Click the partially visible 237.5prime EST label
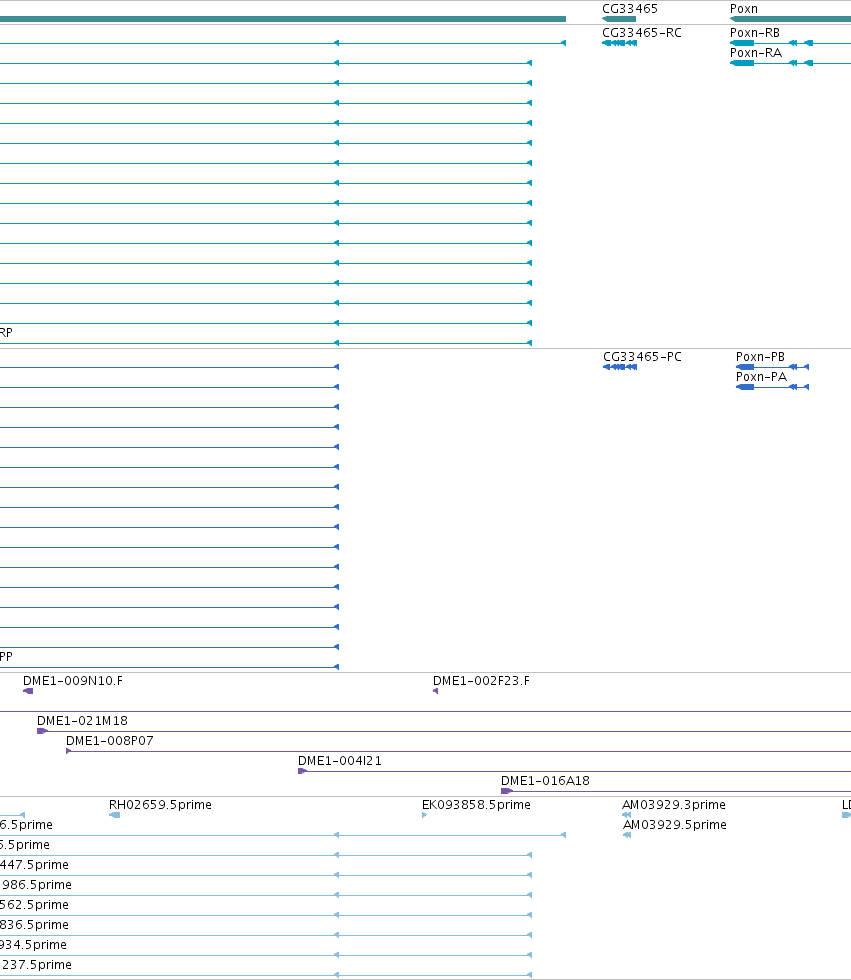This screenshot has width=851, height=980. point(36,964)
